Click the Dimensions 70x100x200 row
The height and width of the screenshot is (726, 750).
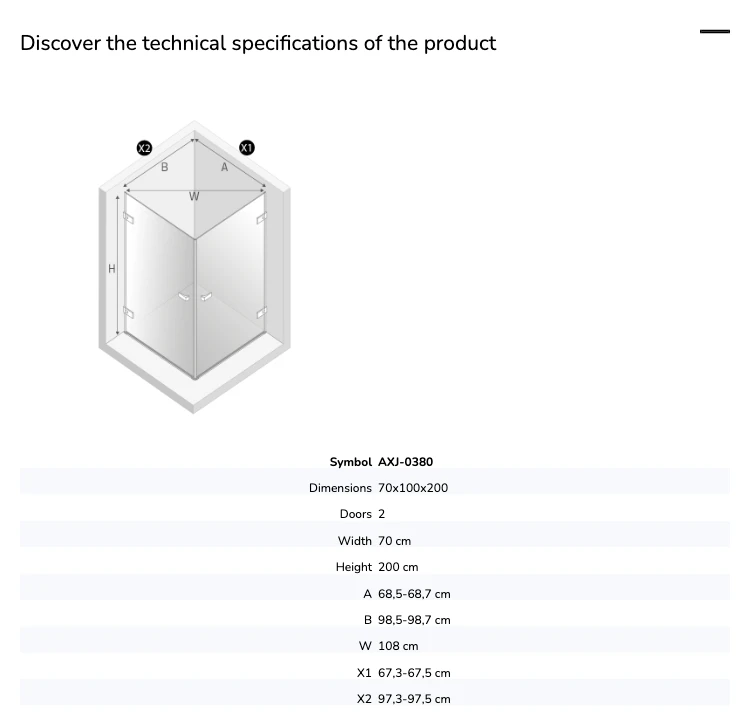pyautogui.click(x=375, y=488)
